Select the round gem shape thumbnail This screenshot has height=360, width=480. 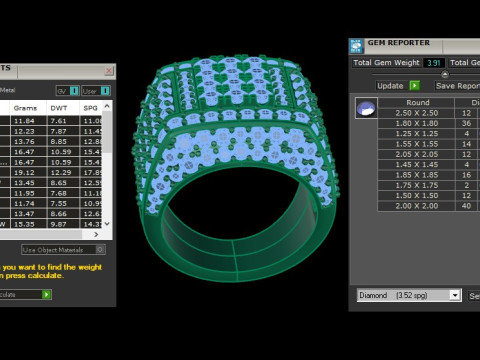coord(366,108)
